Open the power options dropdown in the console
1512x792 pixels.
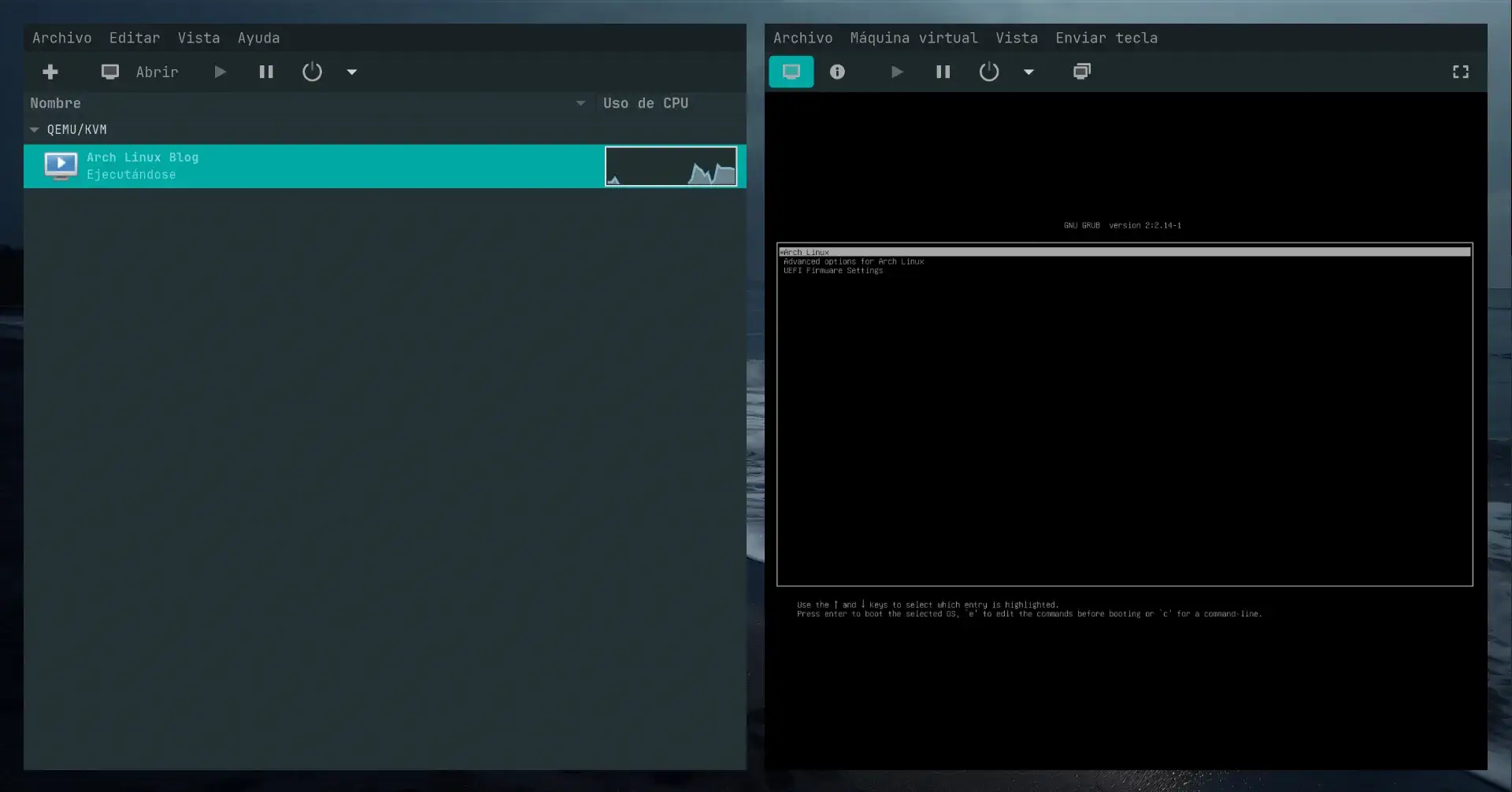[x=1028, y=72]
